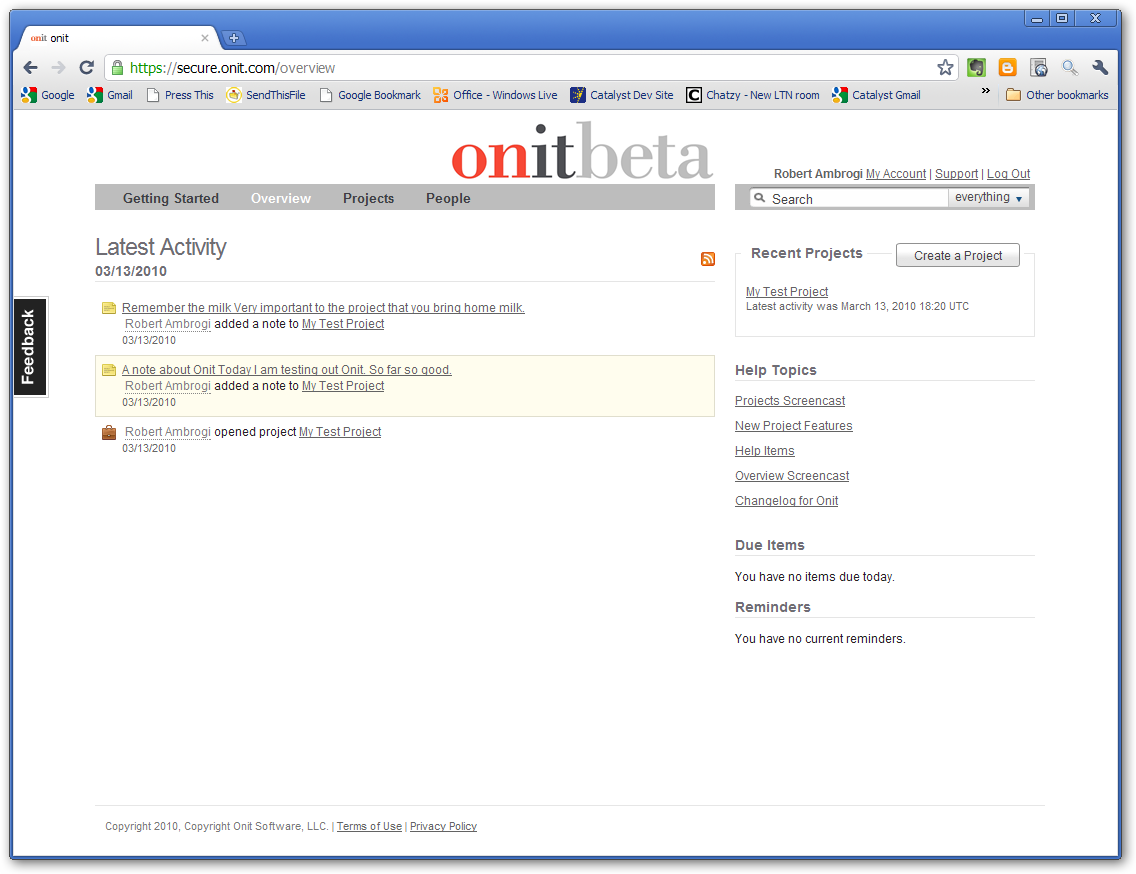Open the page-with-globe extension icon

(1039, 67)
